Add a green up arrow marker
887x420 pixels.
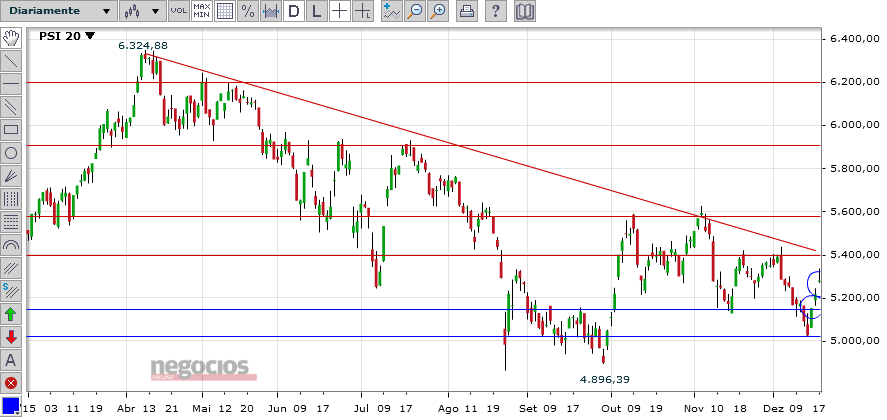(11, 314)
